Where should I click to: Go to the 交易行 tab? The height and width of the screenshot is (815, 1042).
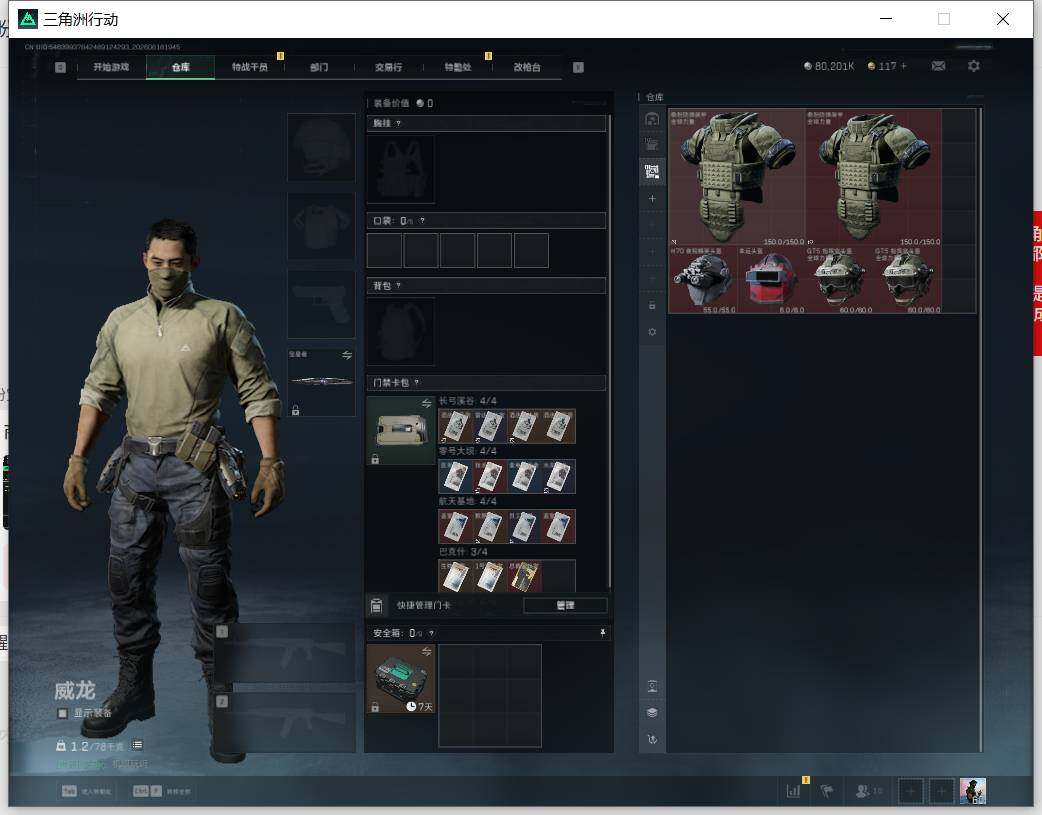click(x=388, y=67)
